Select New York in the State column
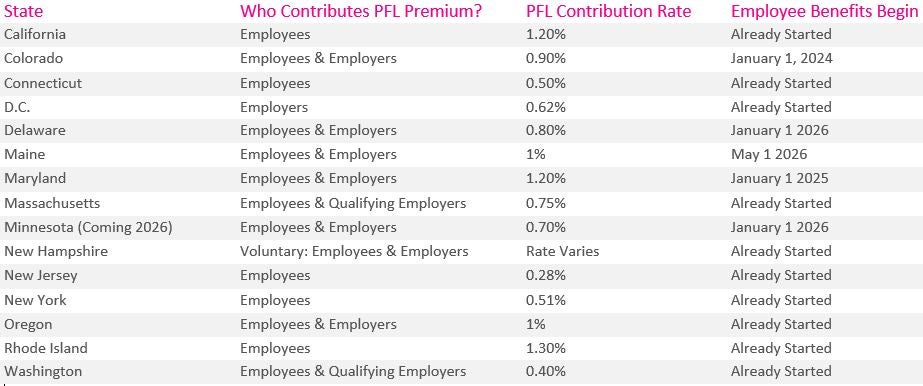Screen dimensions: 923x386 35,300
